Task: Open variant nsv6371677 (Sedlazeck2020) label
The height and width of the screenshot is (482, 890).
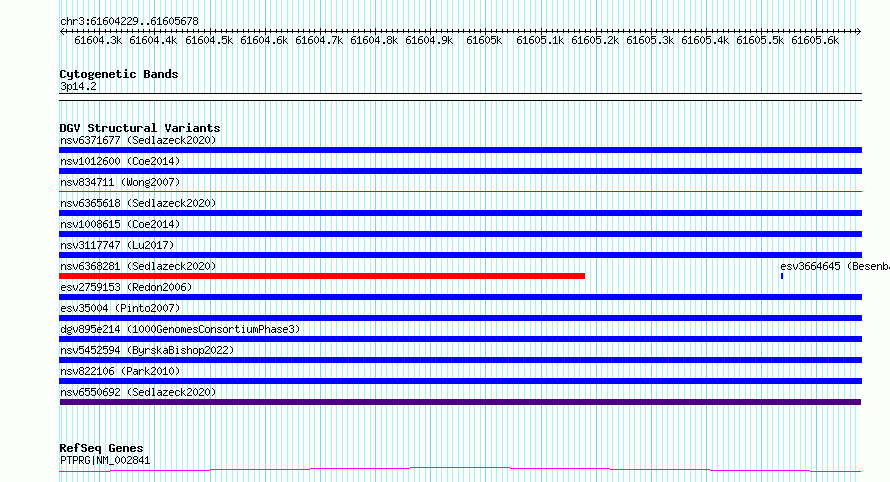Action: click(138, 140)
